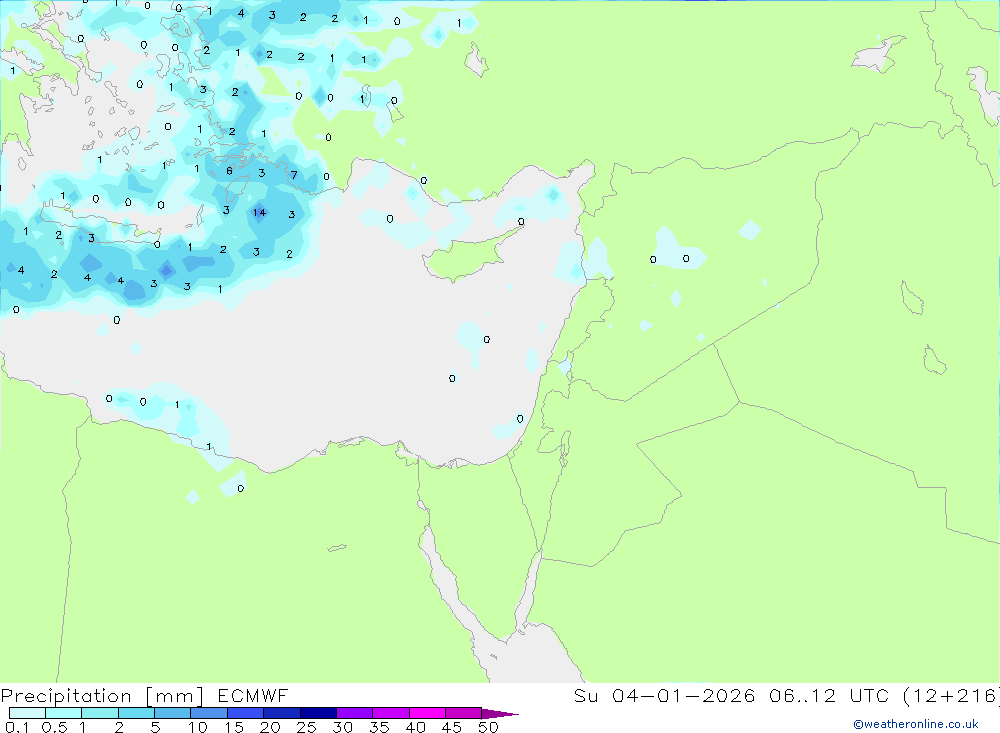
Task: Click the 'Precipitation [mm]' title text
Action: (102, 696)
